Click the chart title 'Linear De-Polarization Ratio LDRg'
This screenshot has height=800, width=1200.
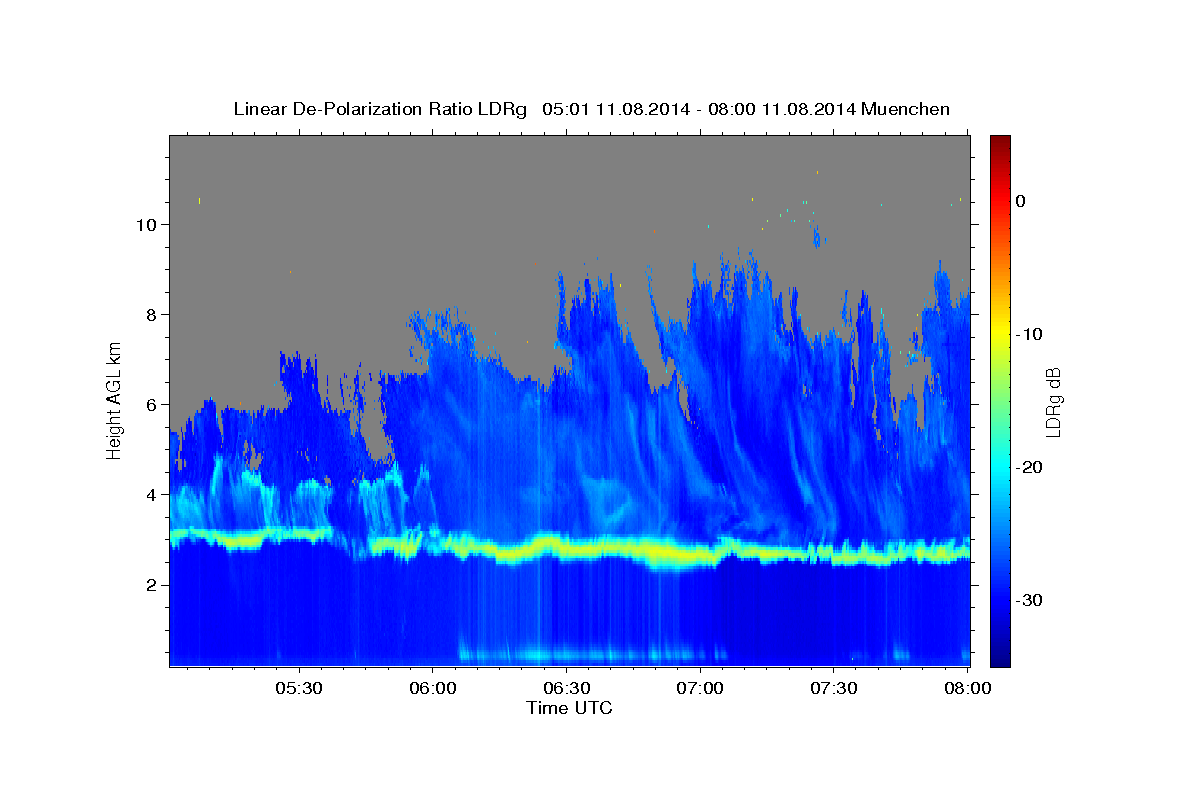click(x=380, y=109)
